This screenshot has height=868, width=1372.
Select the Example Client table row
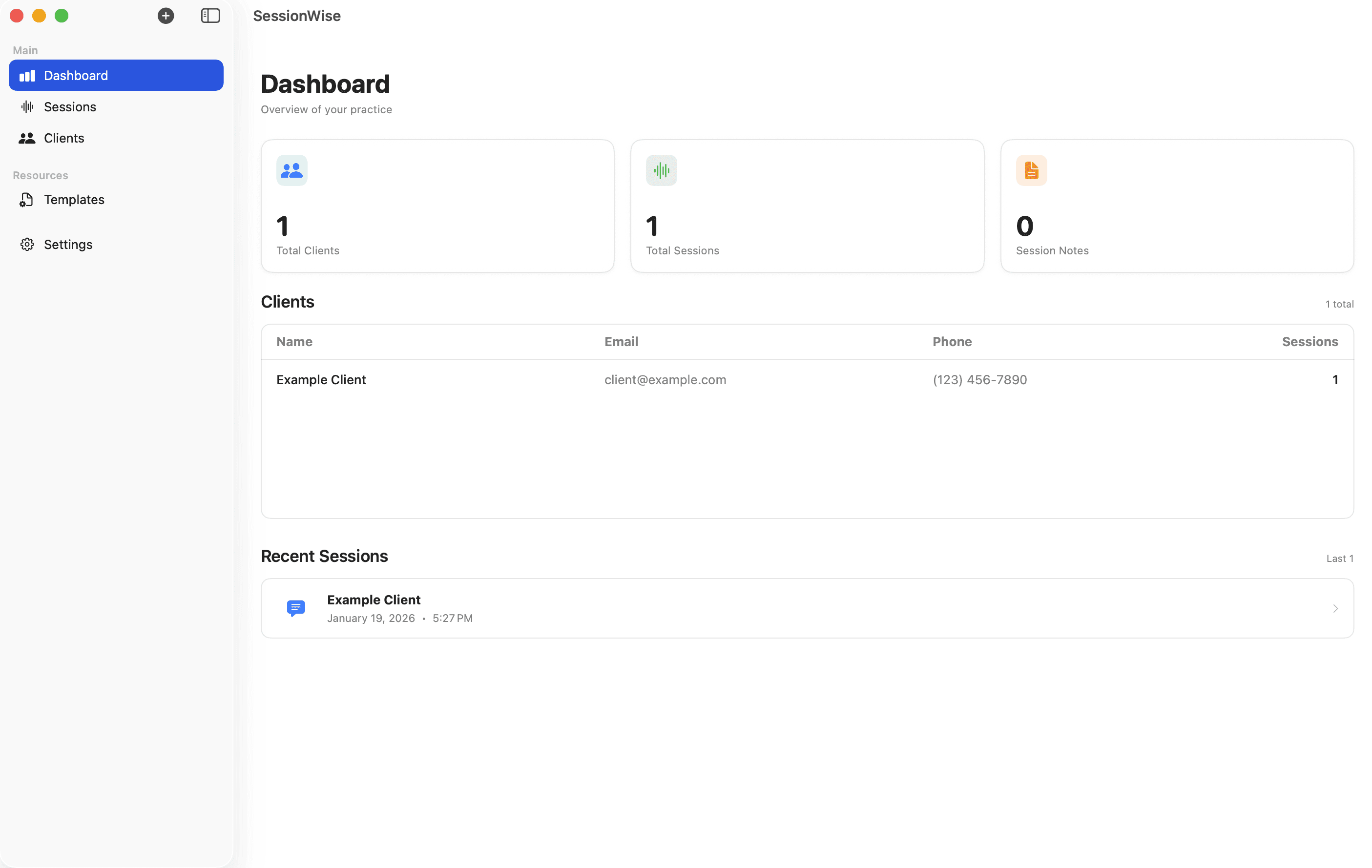click(x=684, y=379)
